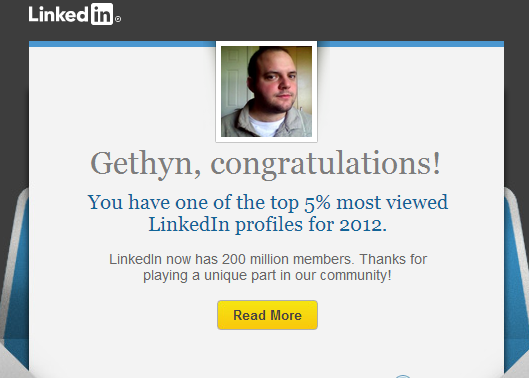Click the '200 million members' sentence line
This screenshot has height=378, width=529.
(x=268, y=259)
